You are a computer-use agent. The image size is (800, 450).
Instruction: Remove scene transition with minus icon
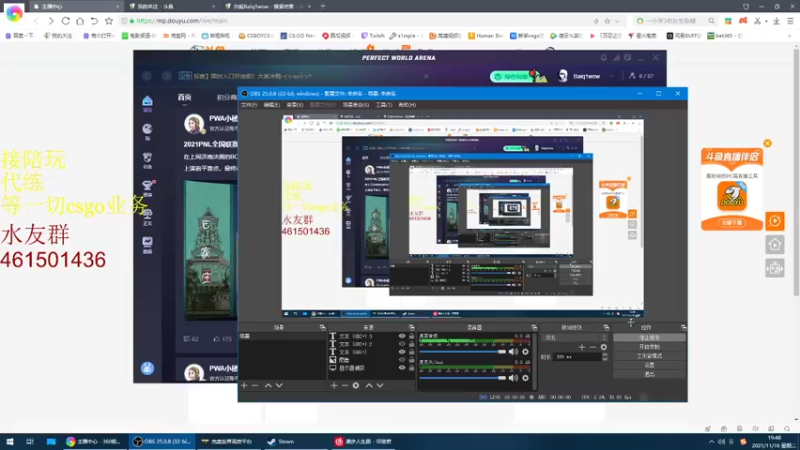[592, 347]
